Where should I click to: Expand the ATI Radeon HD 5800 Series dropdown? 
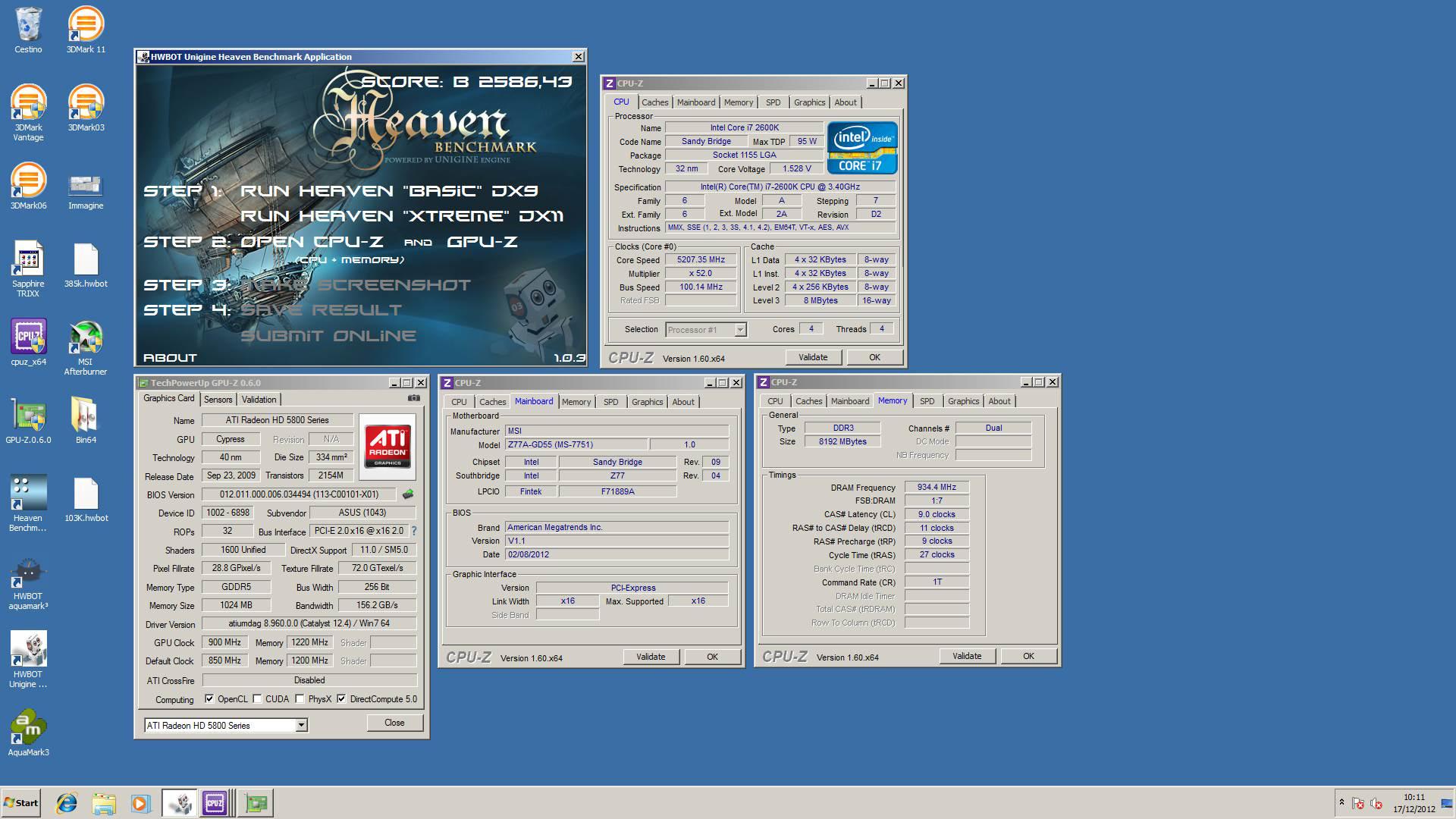(x=301, y=726)
